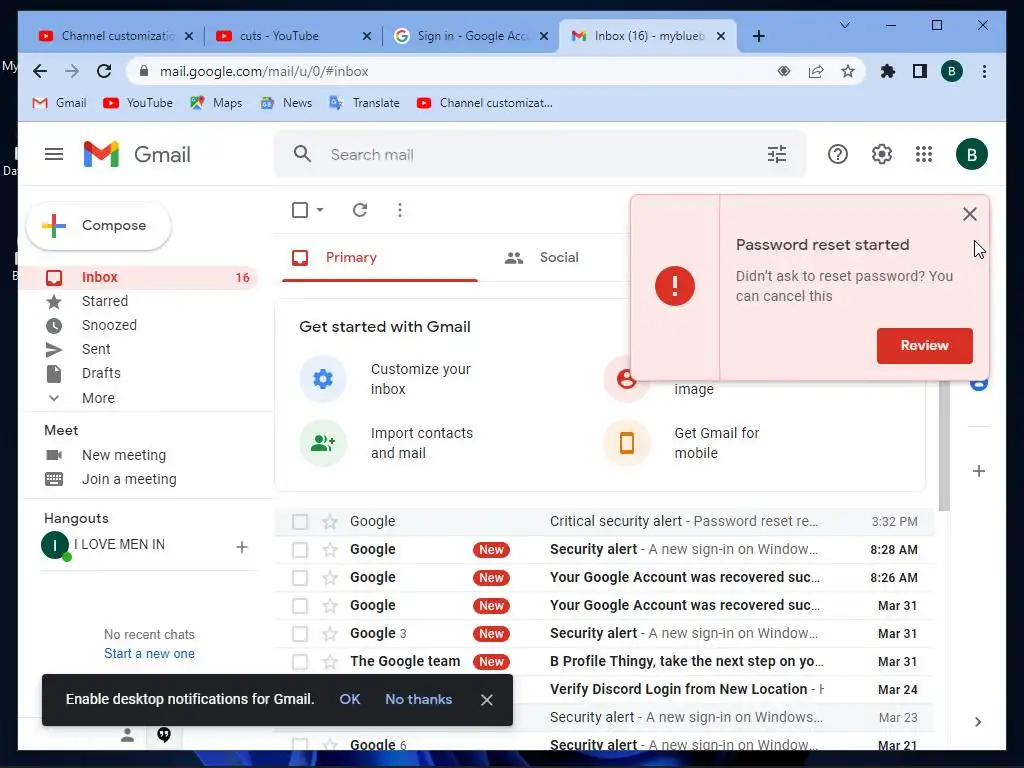Click the search magnifier icon in Gmail
This screenshot has height=768, width=1024.
[x=302, y=154]
